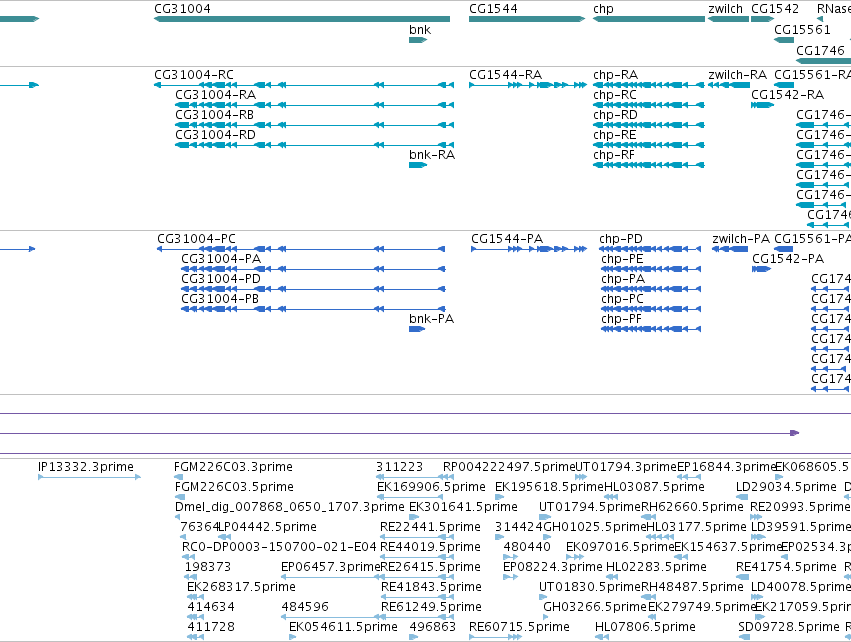Click the RE22441.5prime EST label

pos(430,527)
